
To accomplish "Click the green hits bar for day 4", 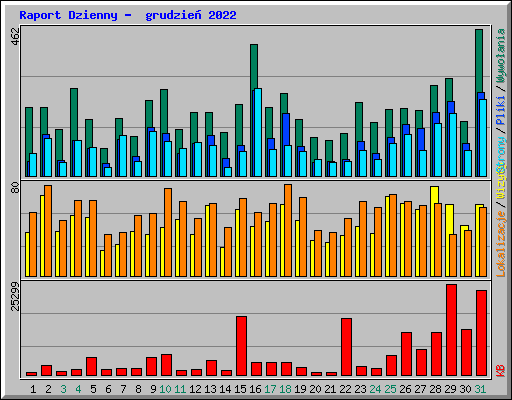I will [74, 114].
